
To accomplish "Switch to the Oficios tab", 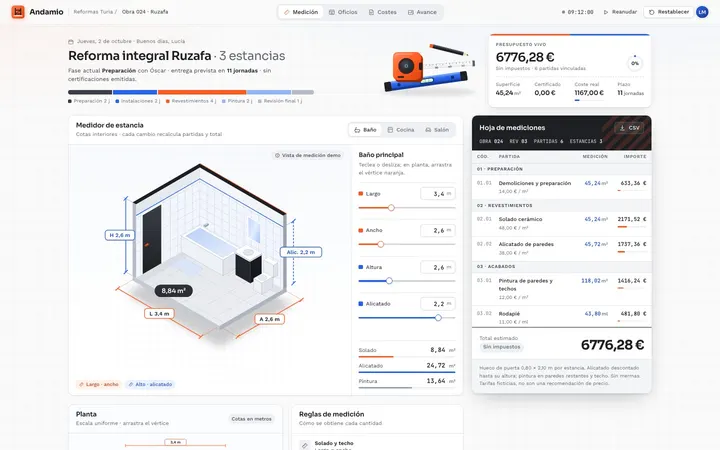I will (x=343, y=12).
